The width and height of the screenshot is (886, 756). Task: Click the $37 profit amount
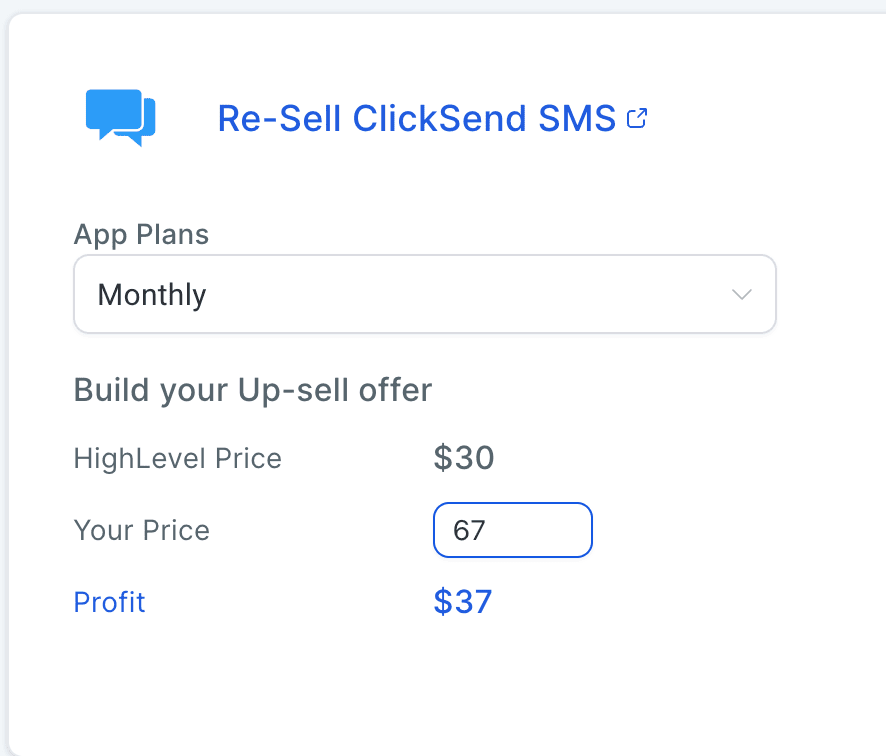point(463,602)
